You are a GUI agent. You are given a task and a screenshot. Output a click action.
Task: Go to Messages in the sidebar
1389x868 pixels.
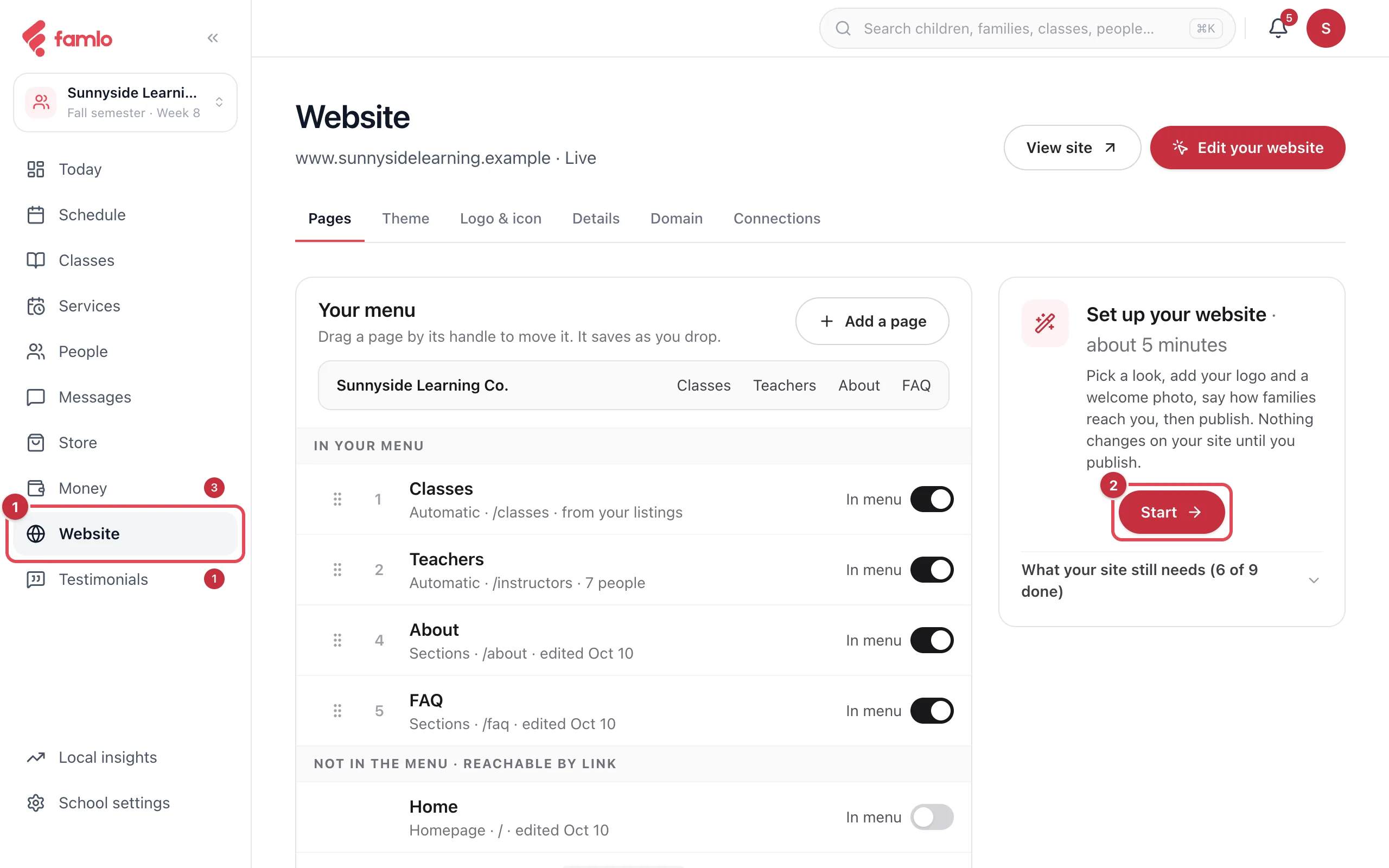[x=125, y=397]
